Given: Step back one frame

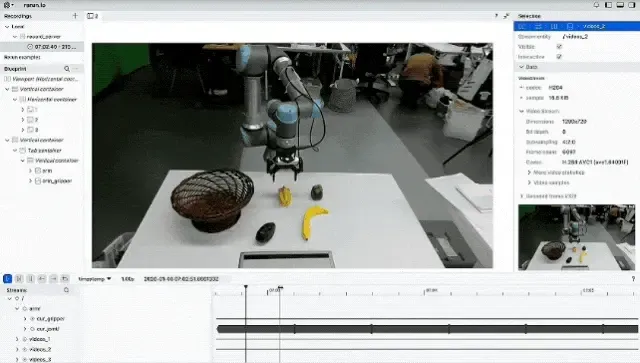Looking at the screenshot, I should tap(42, 278).
